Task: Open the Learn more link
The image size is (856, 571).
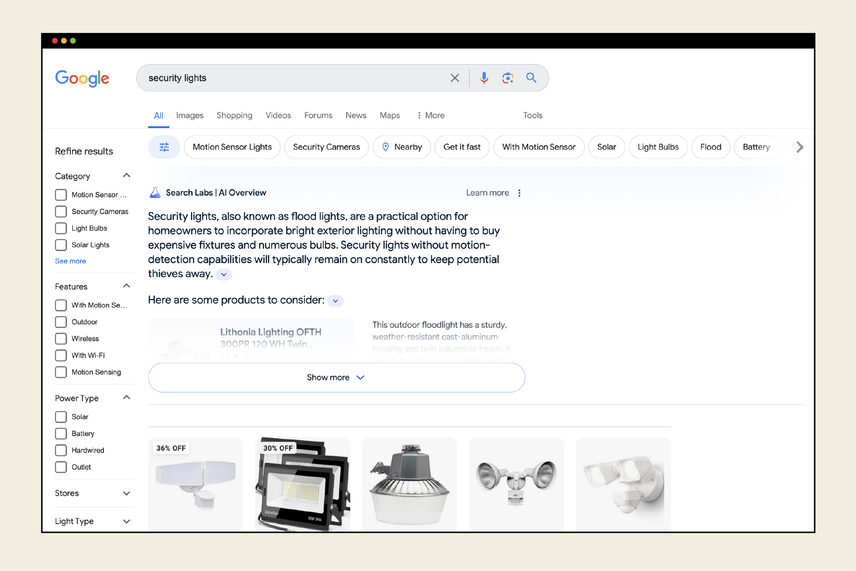Action: [x=487, y=193]
